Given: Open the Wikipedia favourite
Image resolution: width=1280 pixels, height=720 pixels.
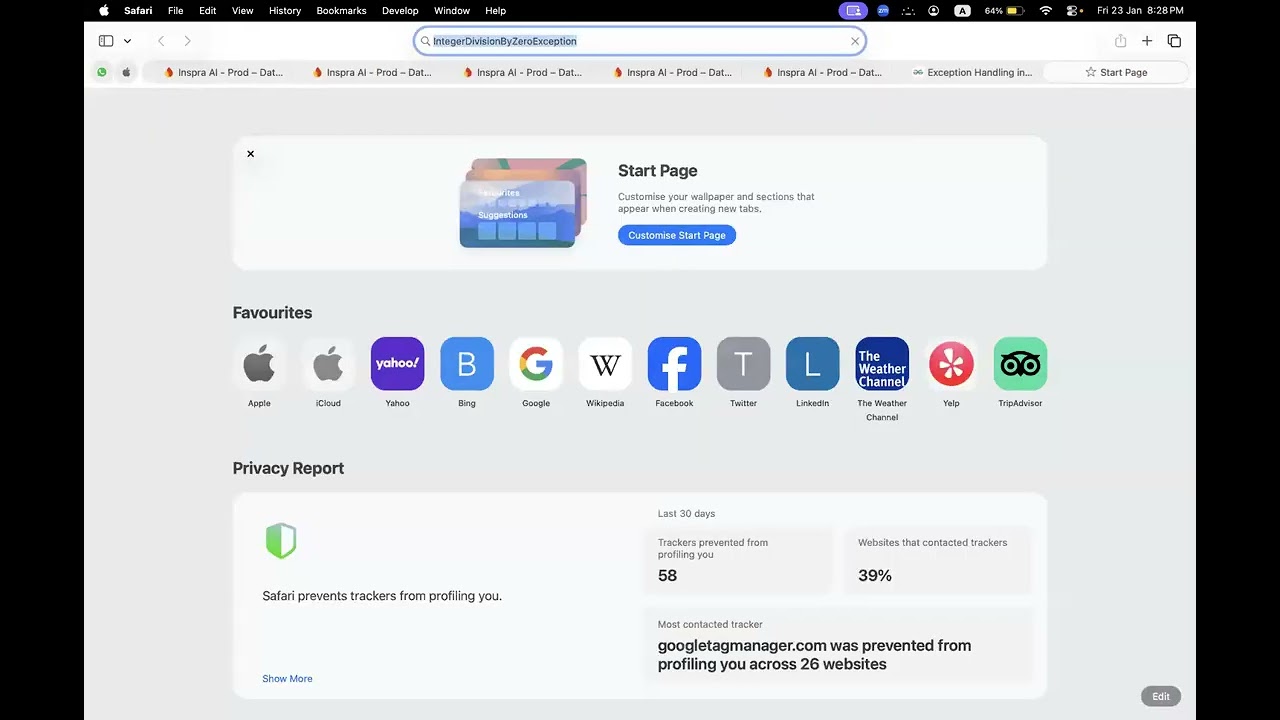Looking at the screenshot, I should pos(605,364).
